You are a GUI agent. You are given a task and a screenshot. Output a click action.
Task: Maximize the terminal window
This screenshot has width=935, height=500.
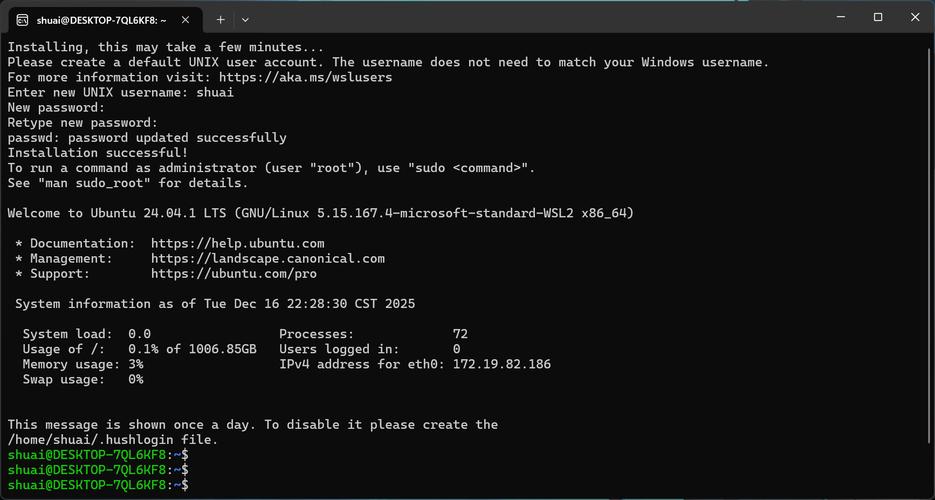point(878,17)
